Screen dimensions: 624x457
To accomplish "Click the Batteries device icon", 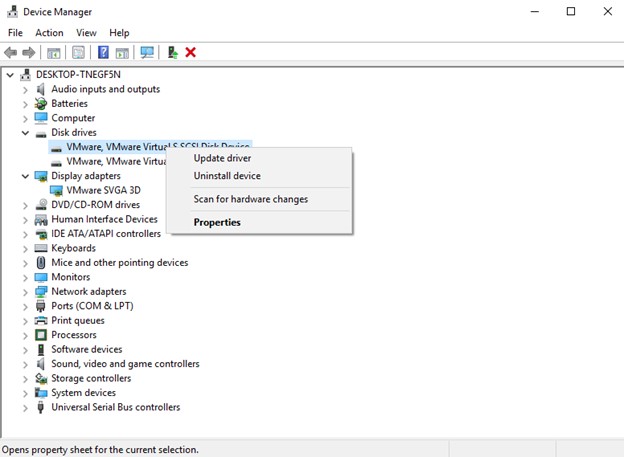I will pyautogui.click(x=41, y=103).
